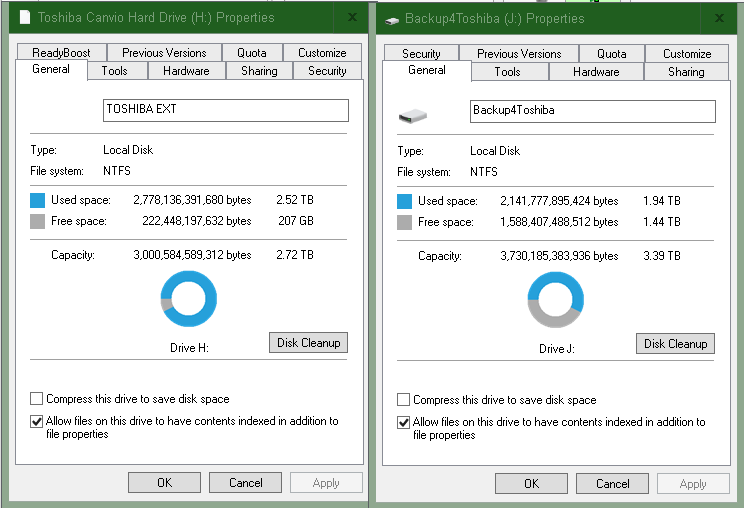Click the 2.72 TB capacity text
Image resolution: width=744 pixels, height=508 pixels.
coord(295,255)
